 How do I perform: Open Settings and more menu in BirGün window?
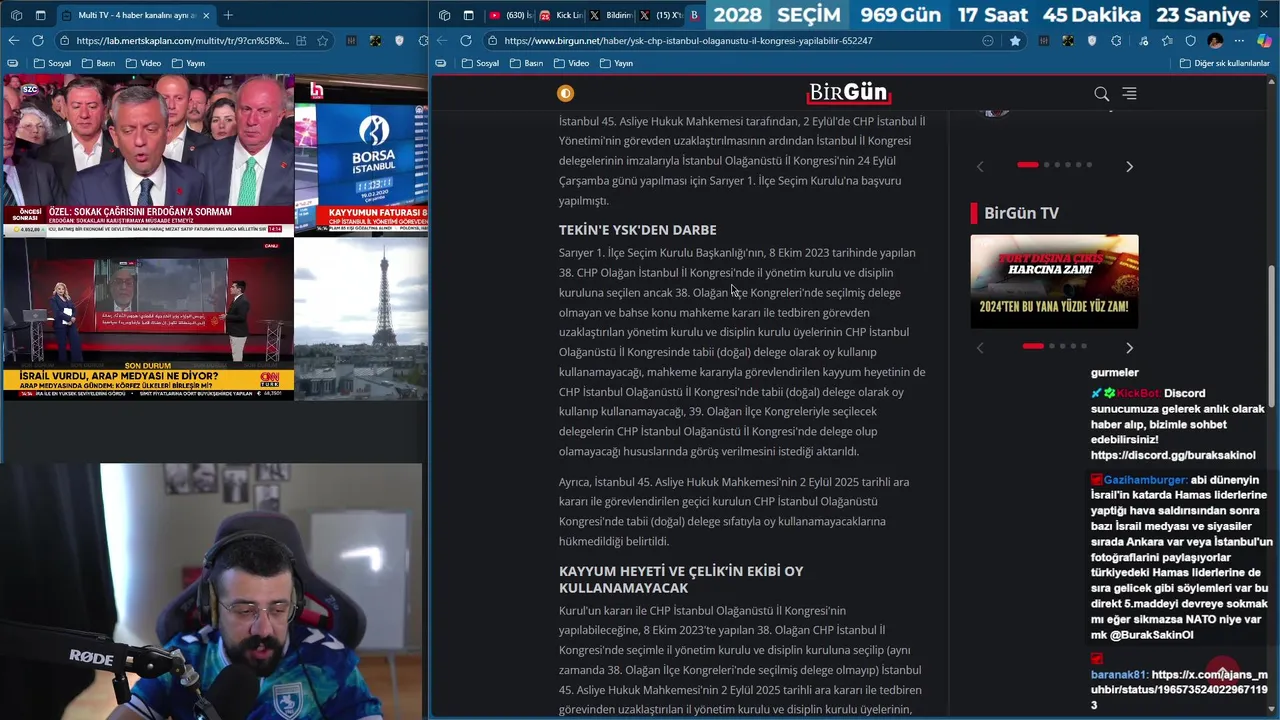coord(1241,41)
